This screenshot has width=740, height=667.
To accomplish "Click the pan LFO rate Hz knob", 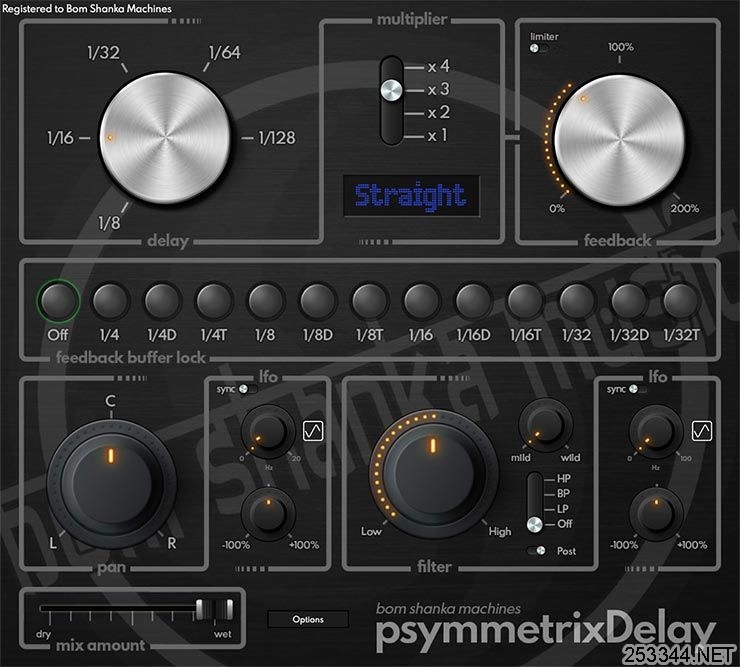I will (x=268, y=431).
